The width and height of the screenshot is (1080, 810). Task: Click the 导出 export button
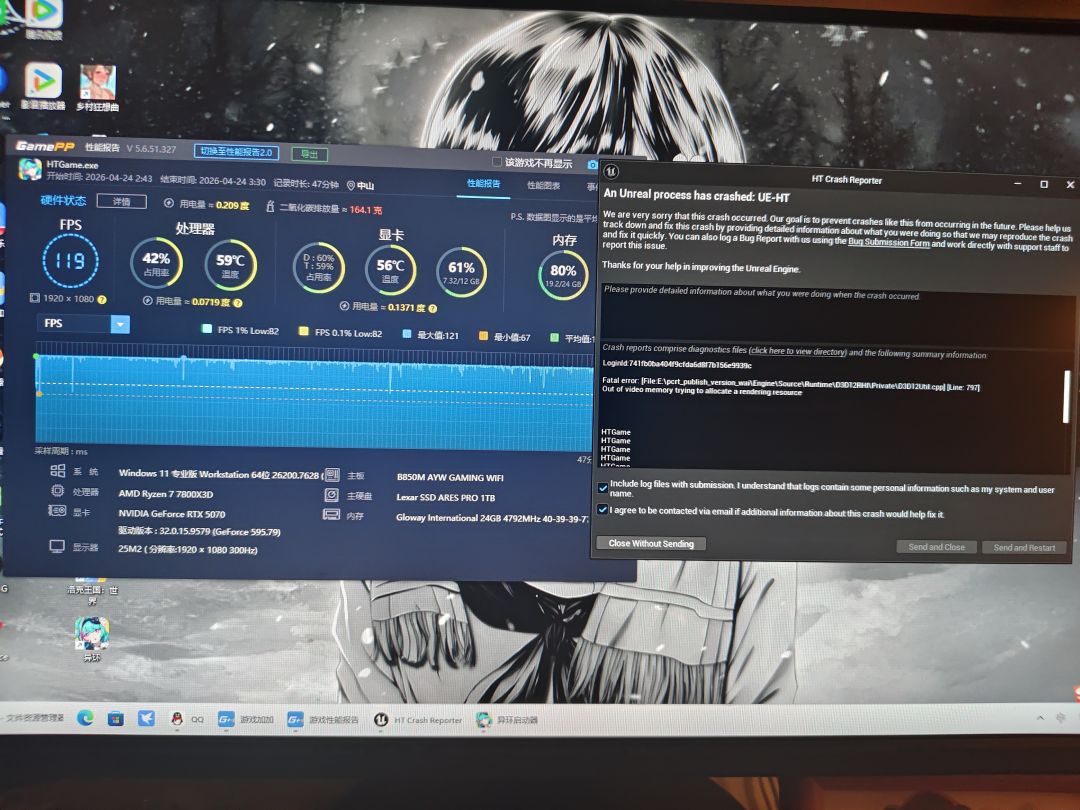[309, 154]
